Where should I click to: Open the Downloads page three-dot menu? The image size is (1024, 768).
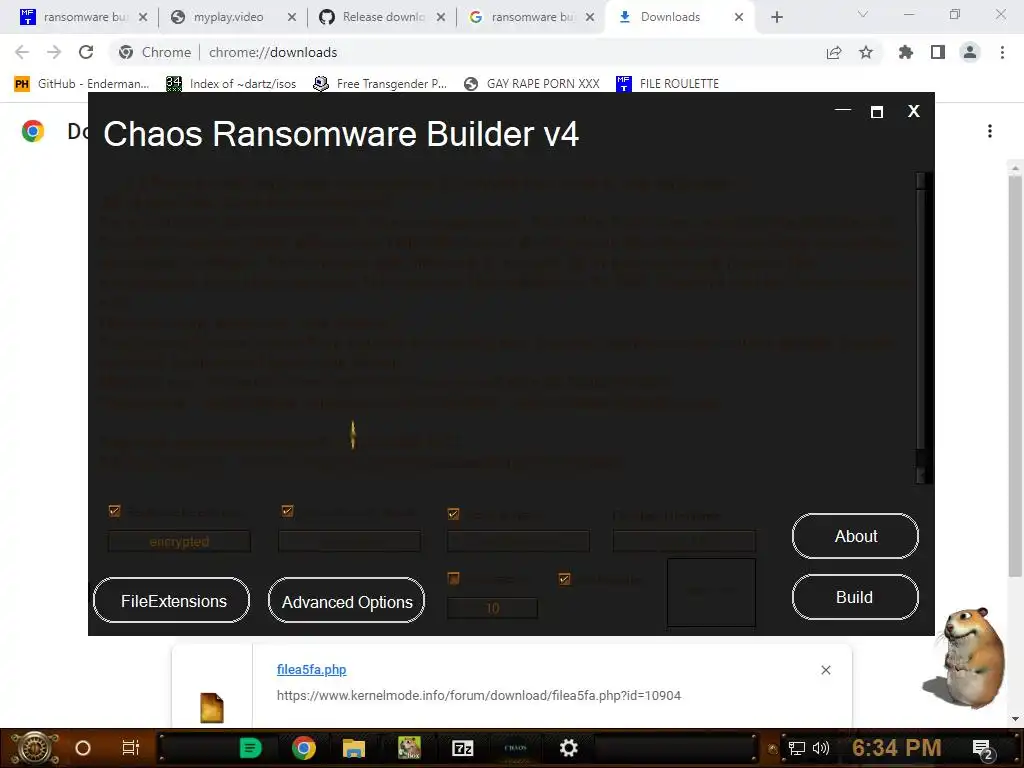[x=990, y=131]
